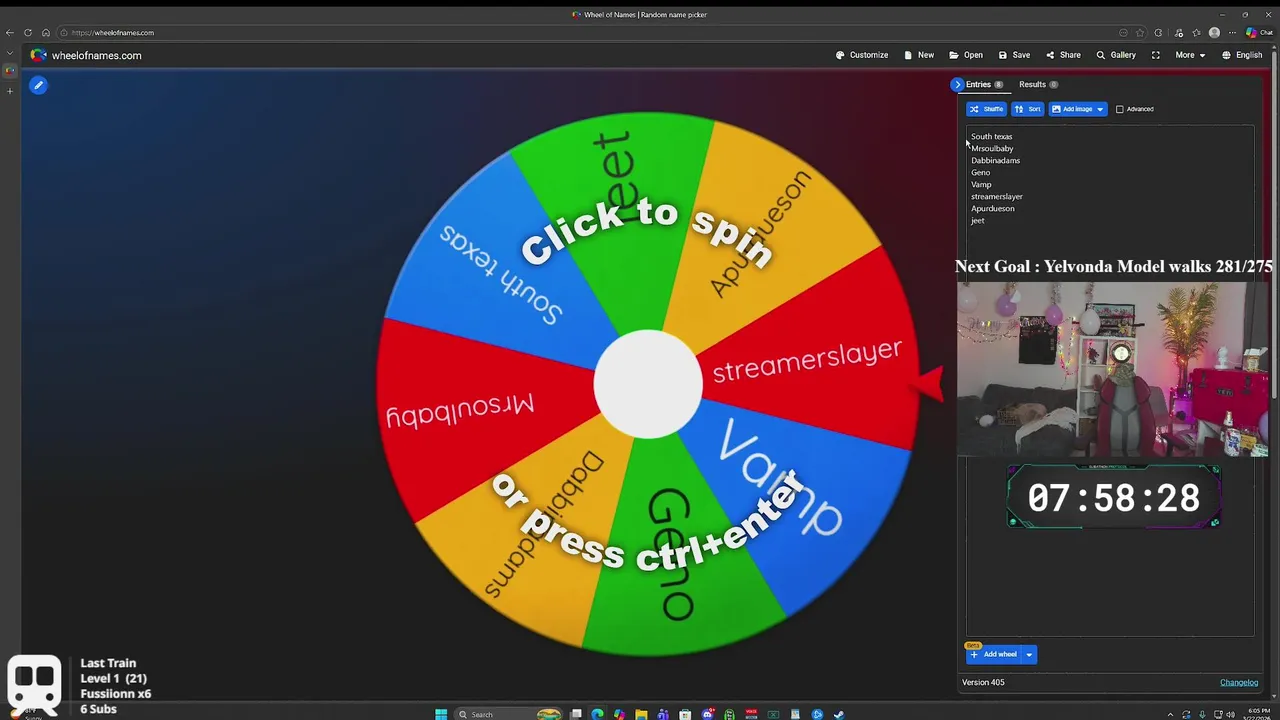Add image to the wheel
The image size is (1280, 720).
point(1071,109)
